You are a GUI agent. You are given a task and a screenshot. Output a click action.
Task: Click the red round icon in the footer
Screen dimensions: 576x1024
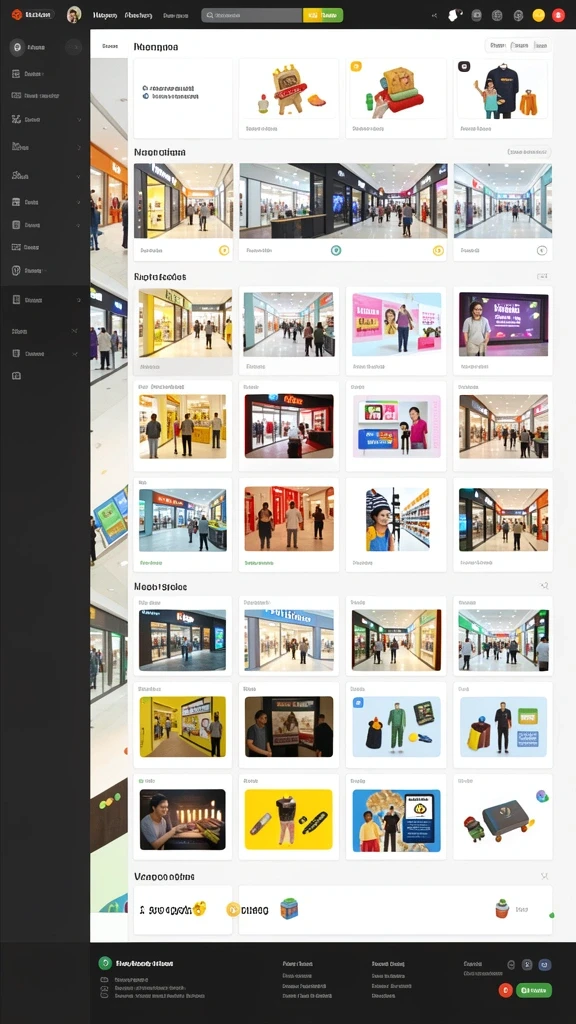[x=505, y=990]
